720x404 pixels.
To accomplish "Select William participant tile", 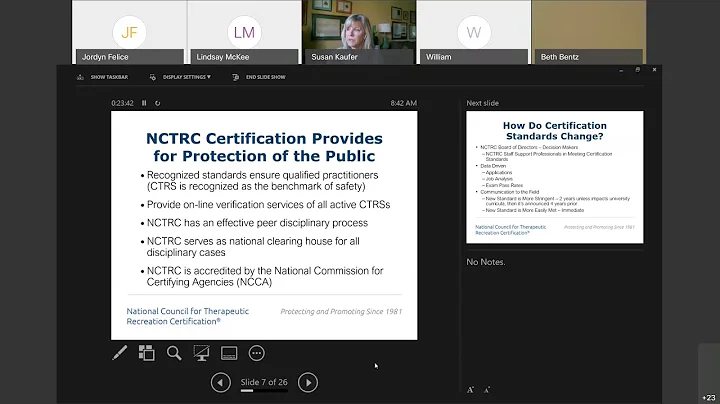I will [474, 32].
